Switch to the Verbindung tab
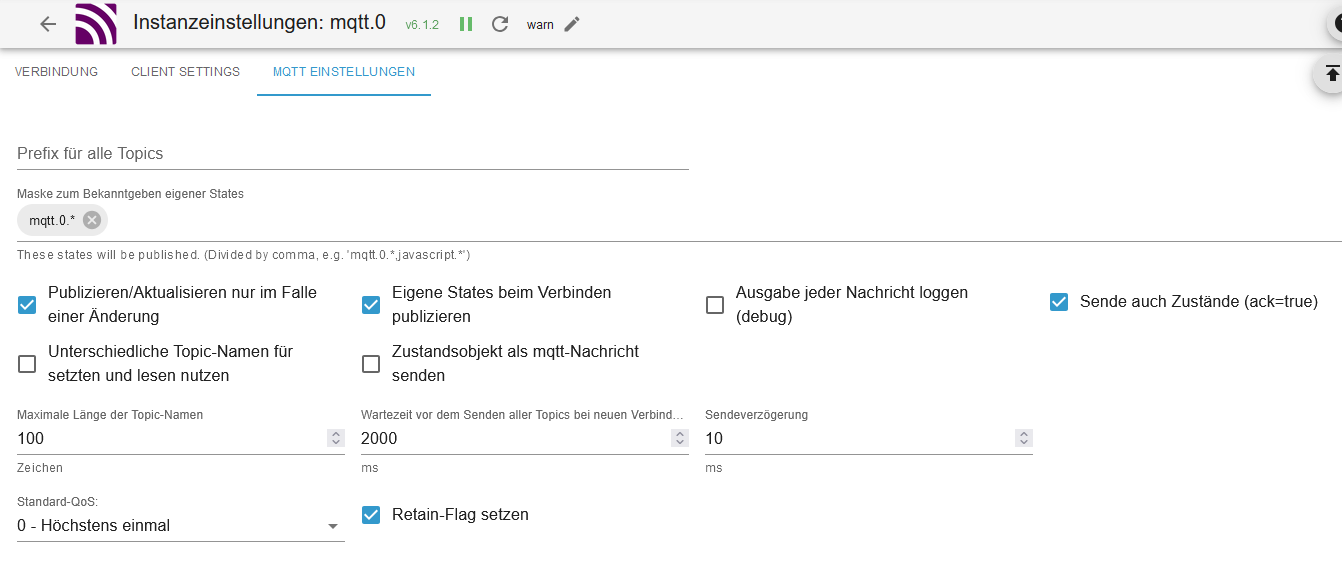 click(x=57, y=72)
